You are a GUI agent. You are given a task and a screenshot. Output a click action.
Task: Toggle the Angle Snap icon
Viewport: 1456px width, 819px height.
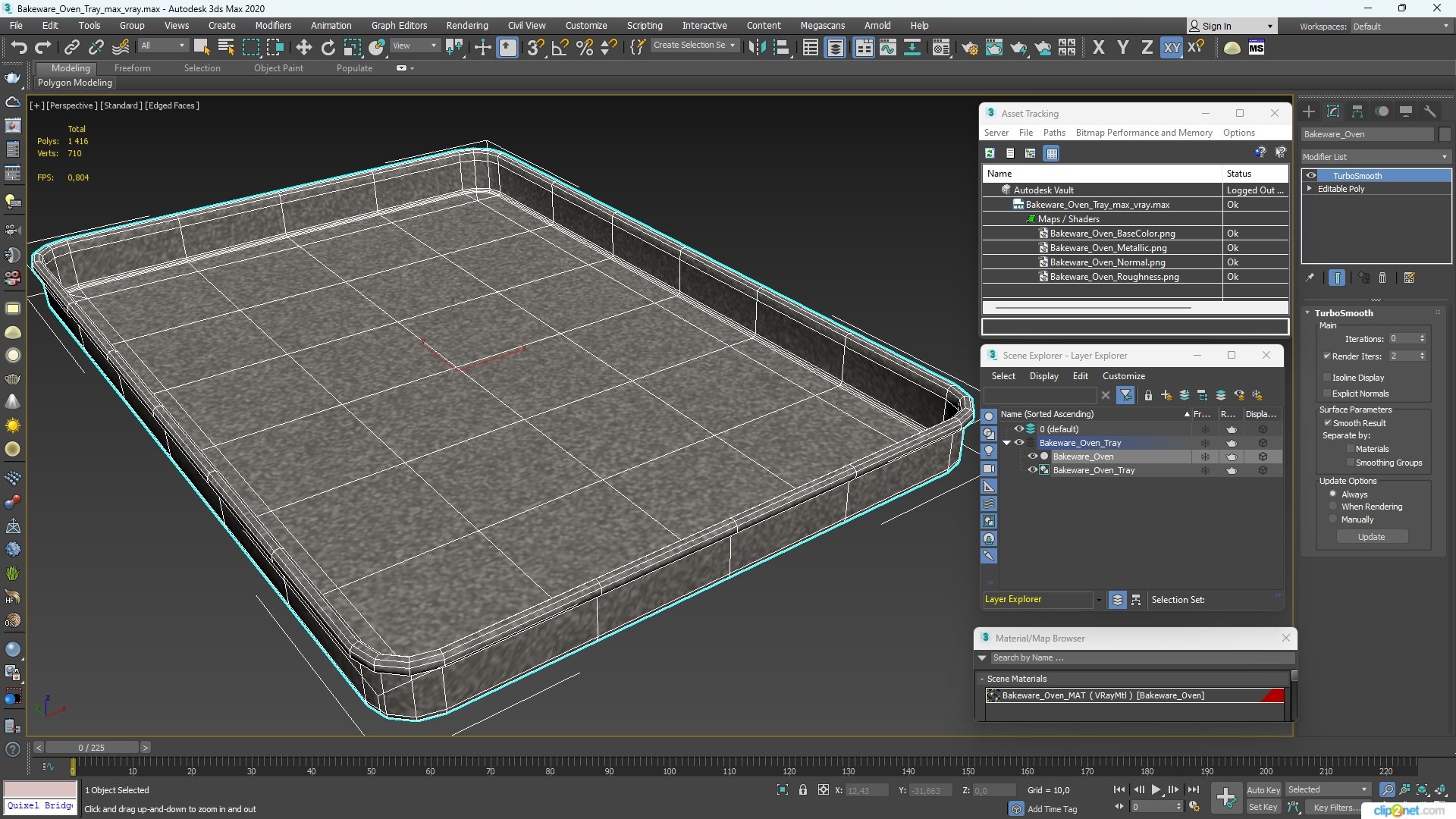pyautogui.click(x=560, y=48)
